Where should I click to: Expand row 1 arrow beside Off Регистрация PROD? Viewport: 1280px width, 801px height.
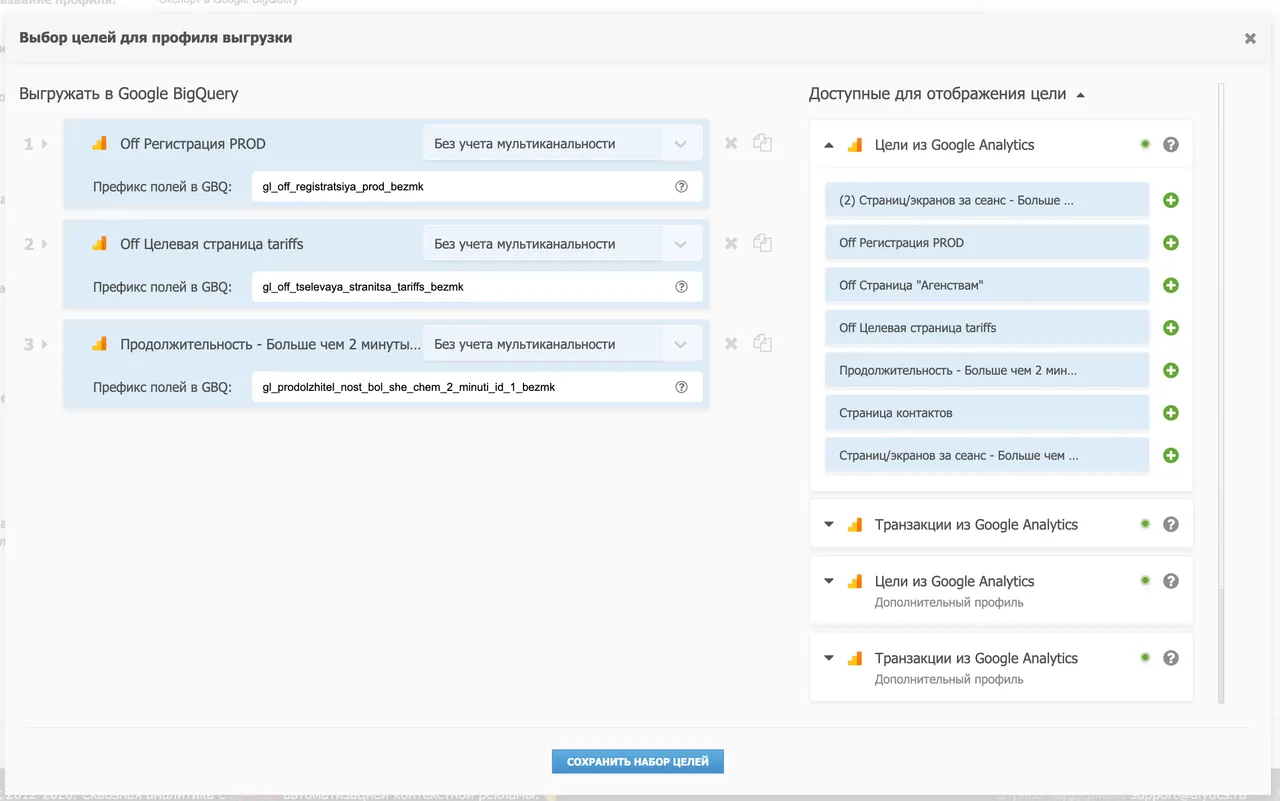click(x=44, y=144)
